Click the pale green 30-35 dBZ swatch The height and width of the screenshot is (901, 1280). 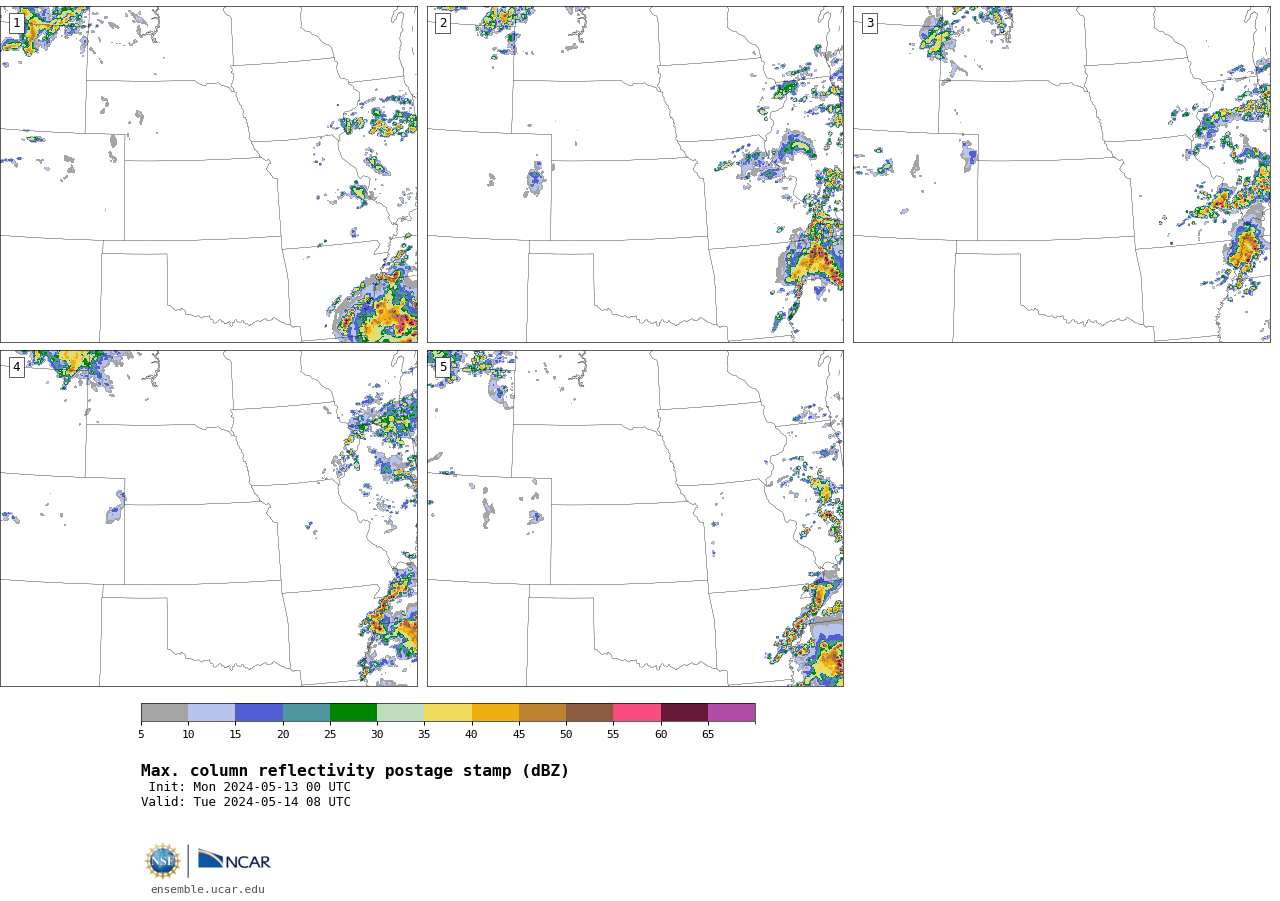tap(401, 712)
